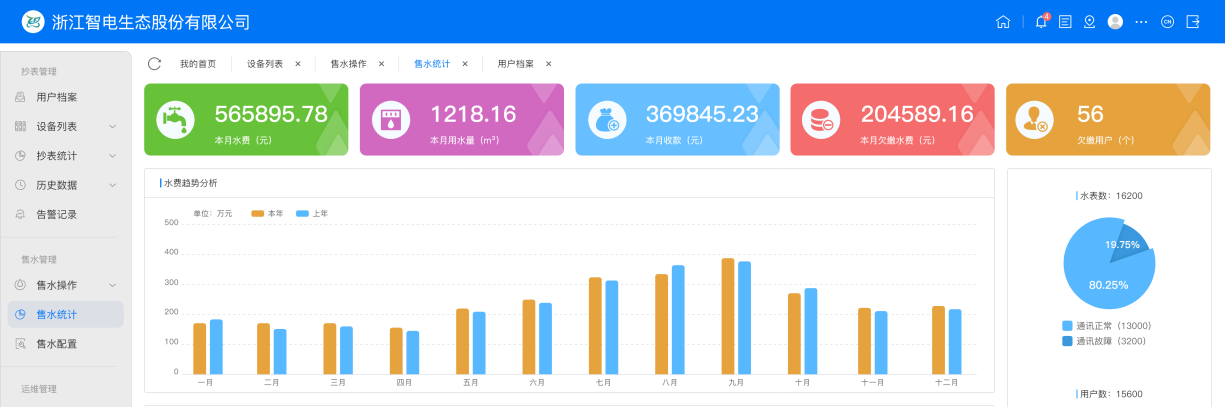Screen dimensions: 1226x407
Task: Open the notification bell with badge
Action: pyautogui.click(x=1041, y=22)
